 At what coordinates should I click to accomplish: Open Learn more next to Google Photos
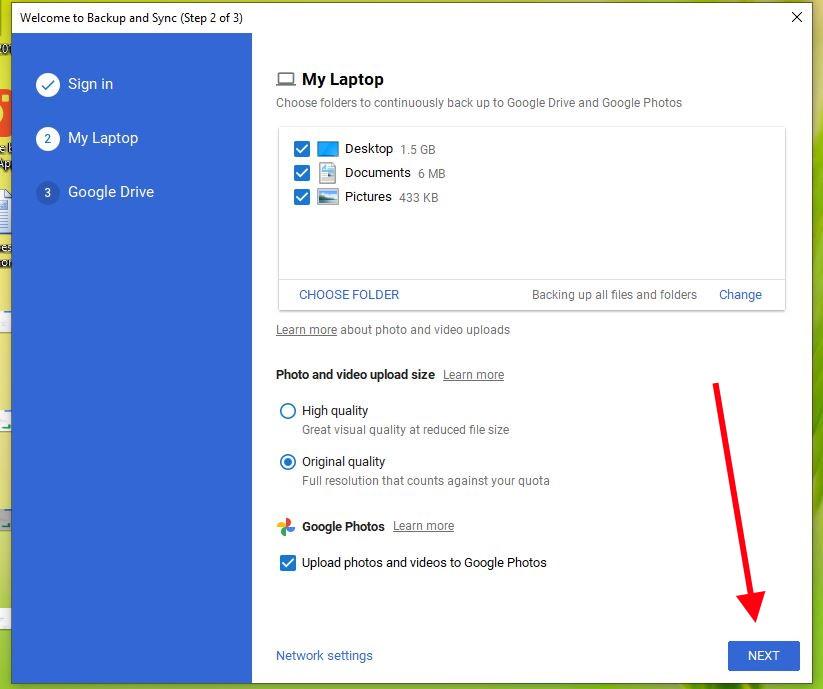424,526
